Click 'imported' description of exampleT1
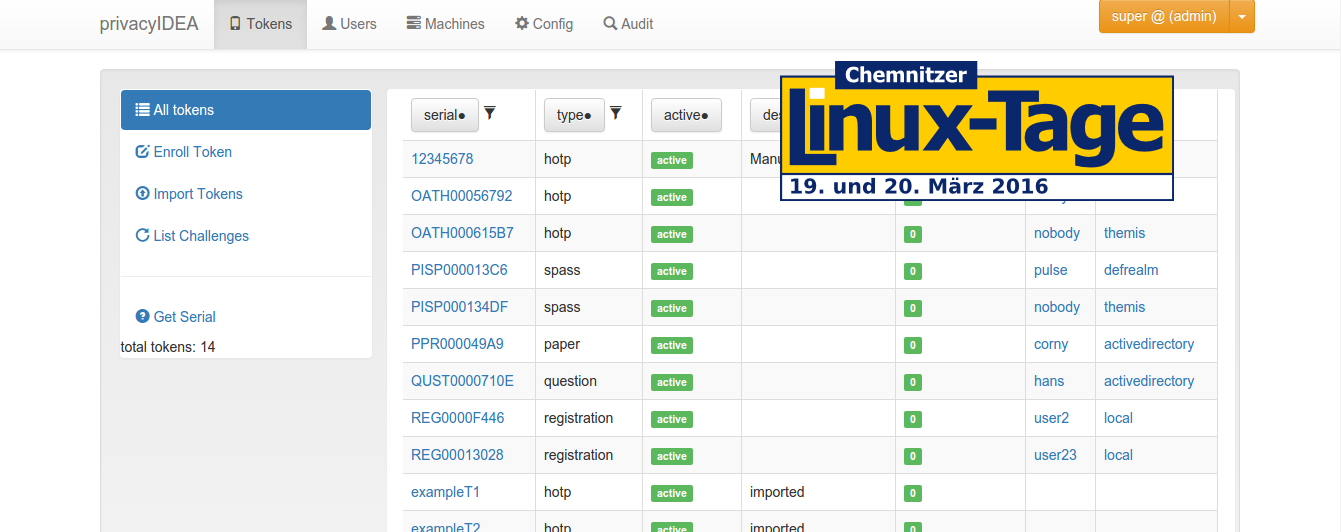Viewport: 1341px width, 532px height. [x=777, y=492]
